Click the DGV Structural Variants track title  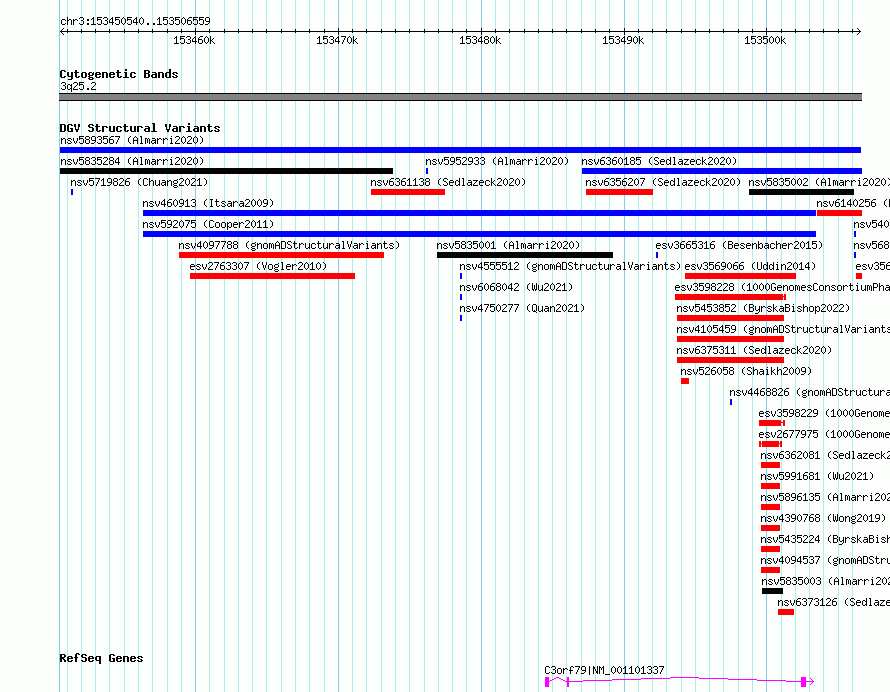point(140,128)
